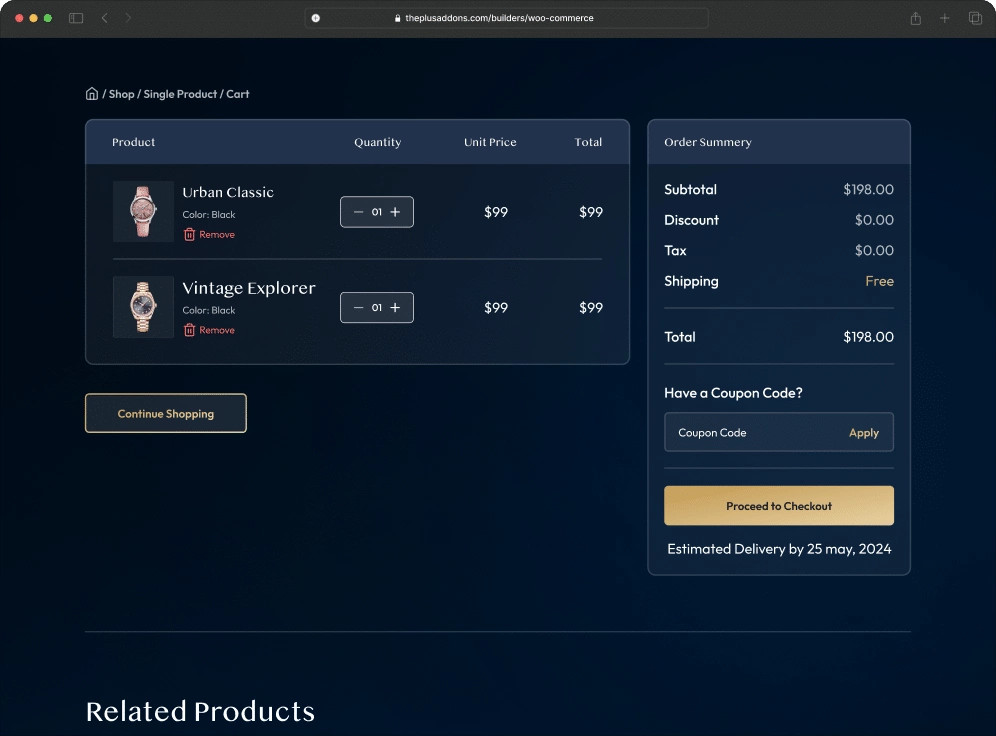
Task: Decrease Urban Classic quantity with minus
Action: tap(359, 212)
